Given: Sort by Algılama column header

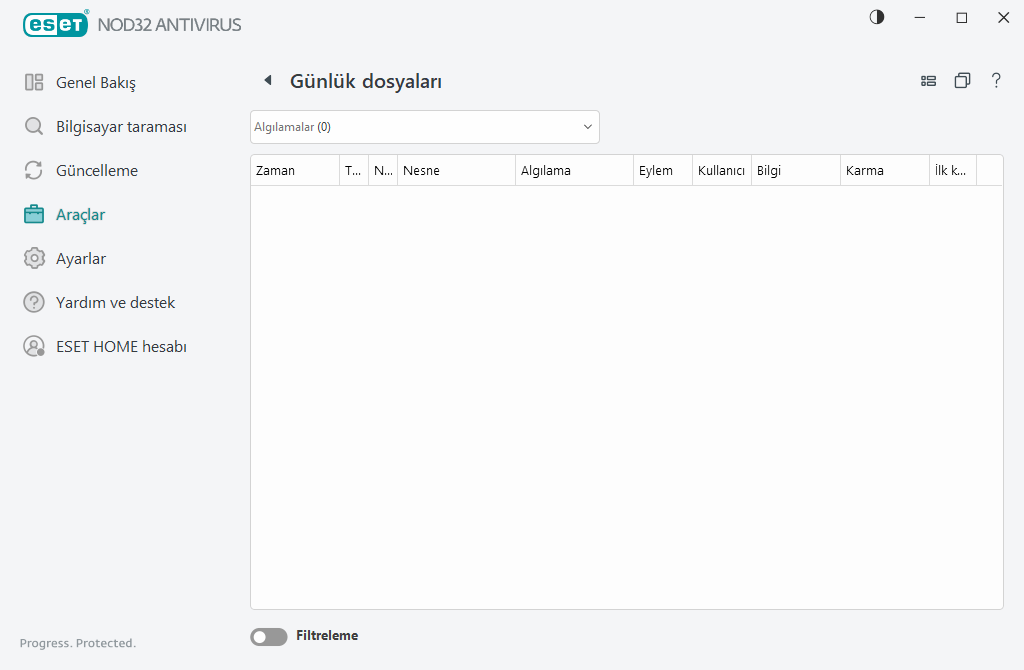Looking at the screenshot, I should [574, 171].
